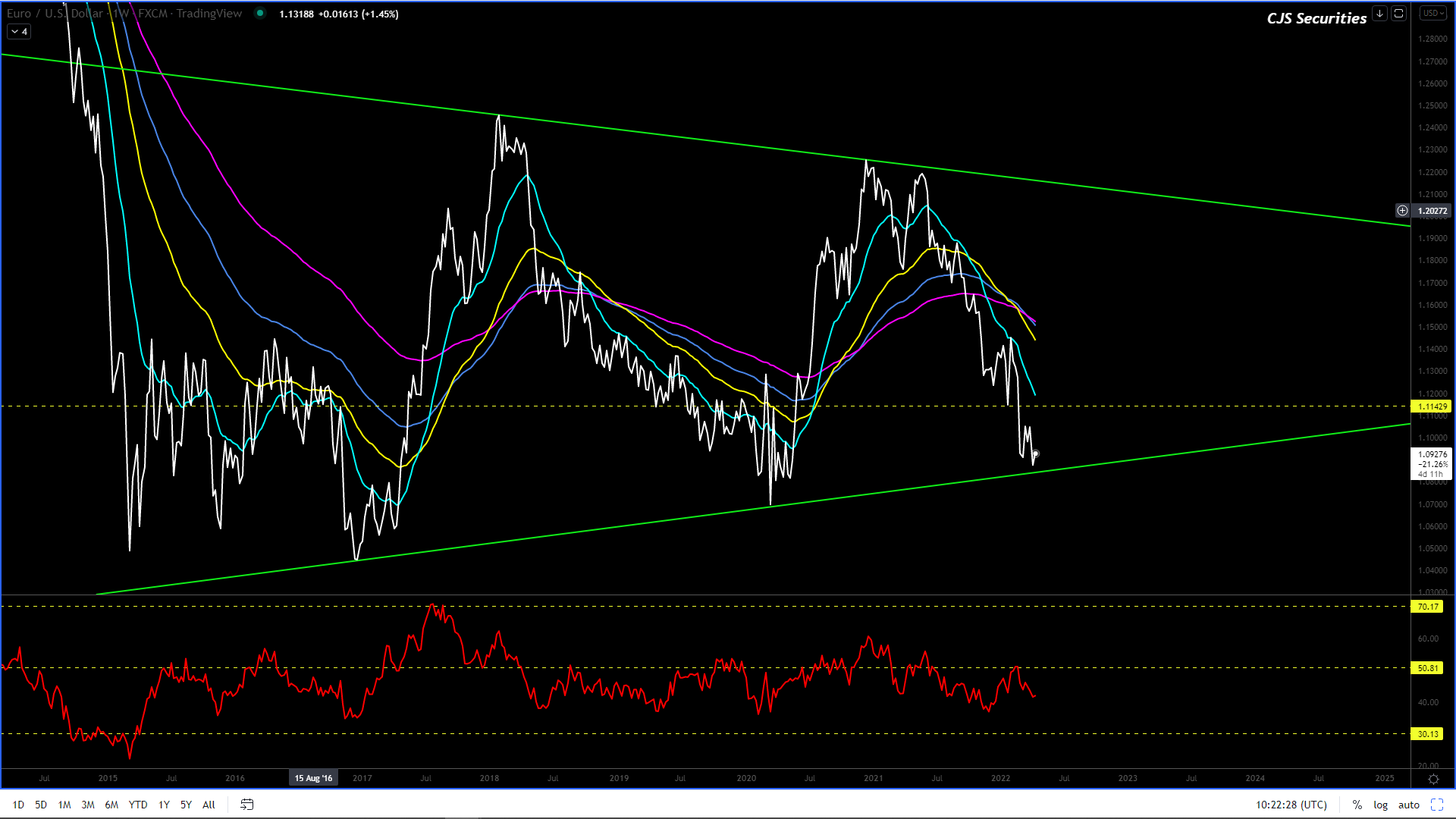Expand the collapsed indicators legend showing 4
This screenshot has height=819, width=1456.
19,32
